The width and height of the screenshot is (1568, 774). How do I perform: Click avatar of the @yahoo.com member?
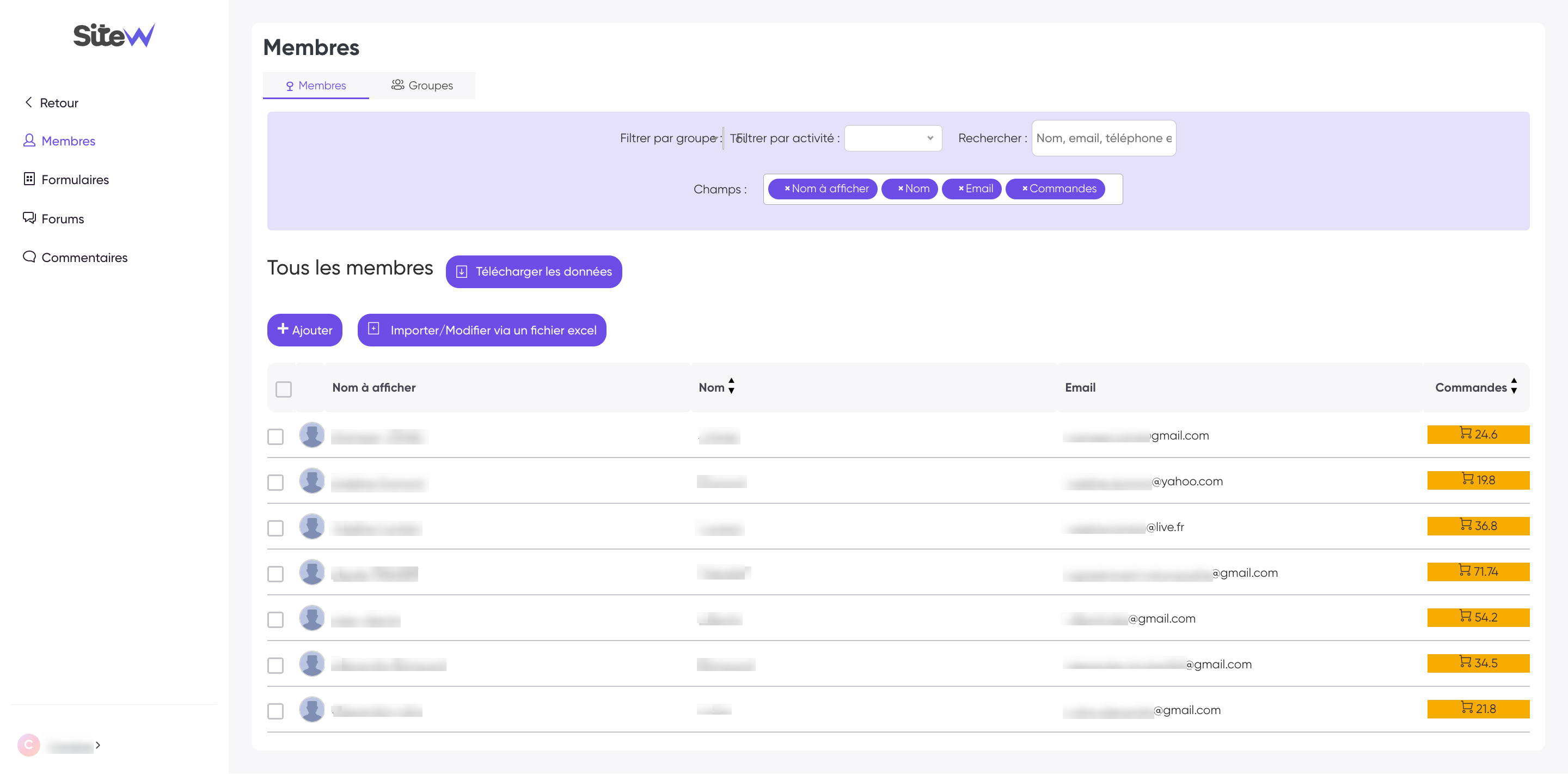pos(311,480)
